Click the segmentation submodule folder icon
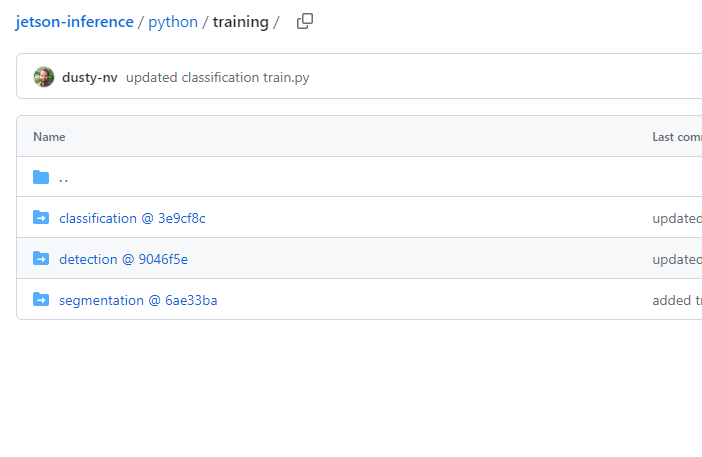The width and height of the screenshot is (702, 457). 41,300
